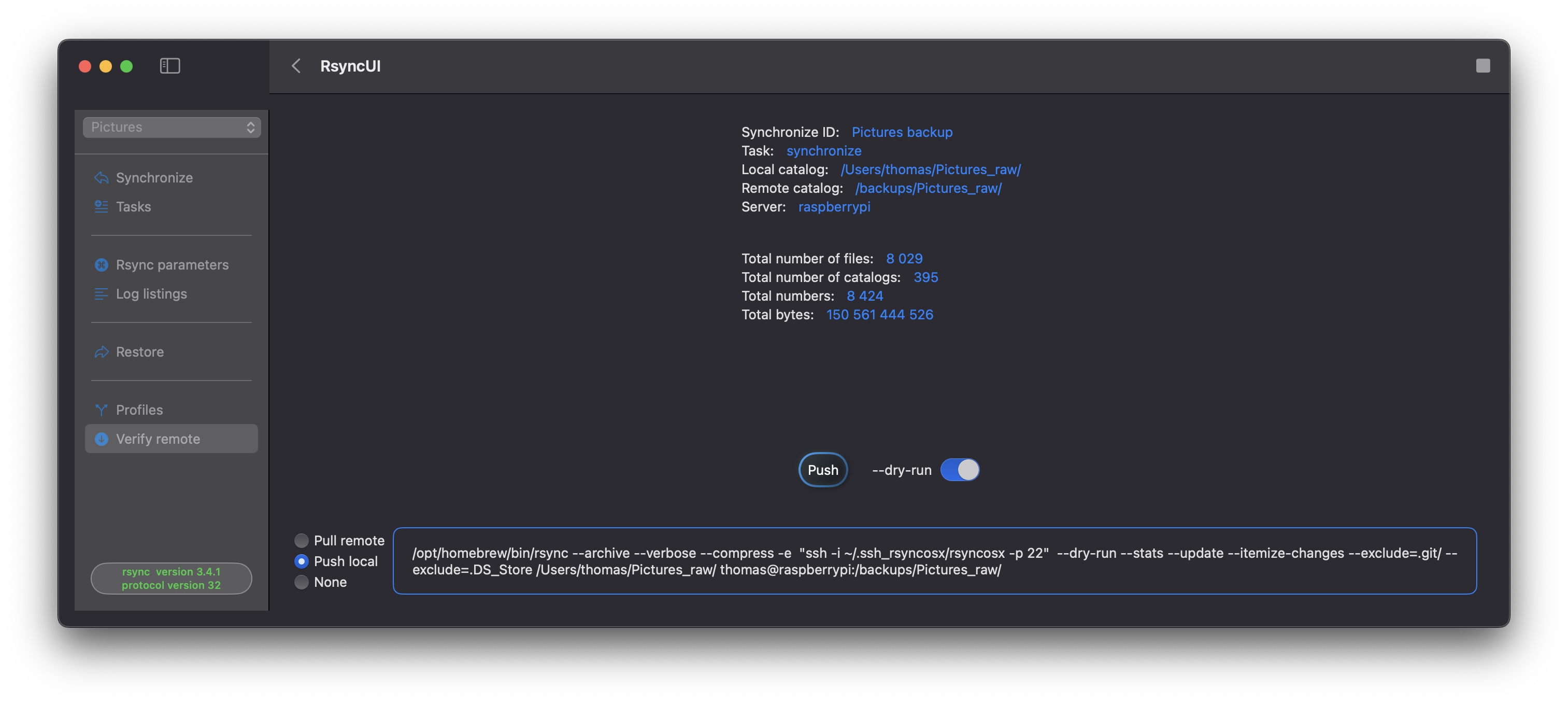Click remote catalog path /backups/Pictures_raw/

coord(928,188)
